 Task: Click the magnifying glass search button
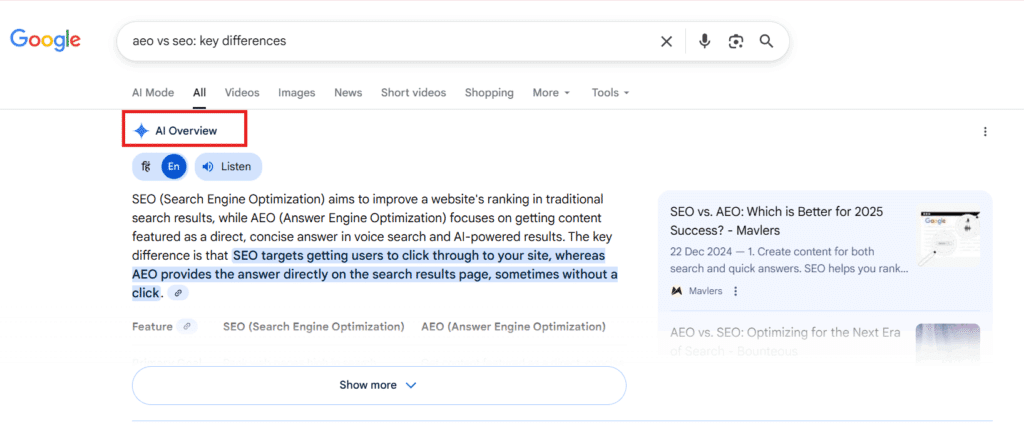(767, 41)
